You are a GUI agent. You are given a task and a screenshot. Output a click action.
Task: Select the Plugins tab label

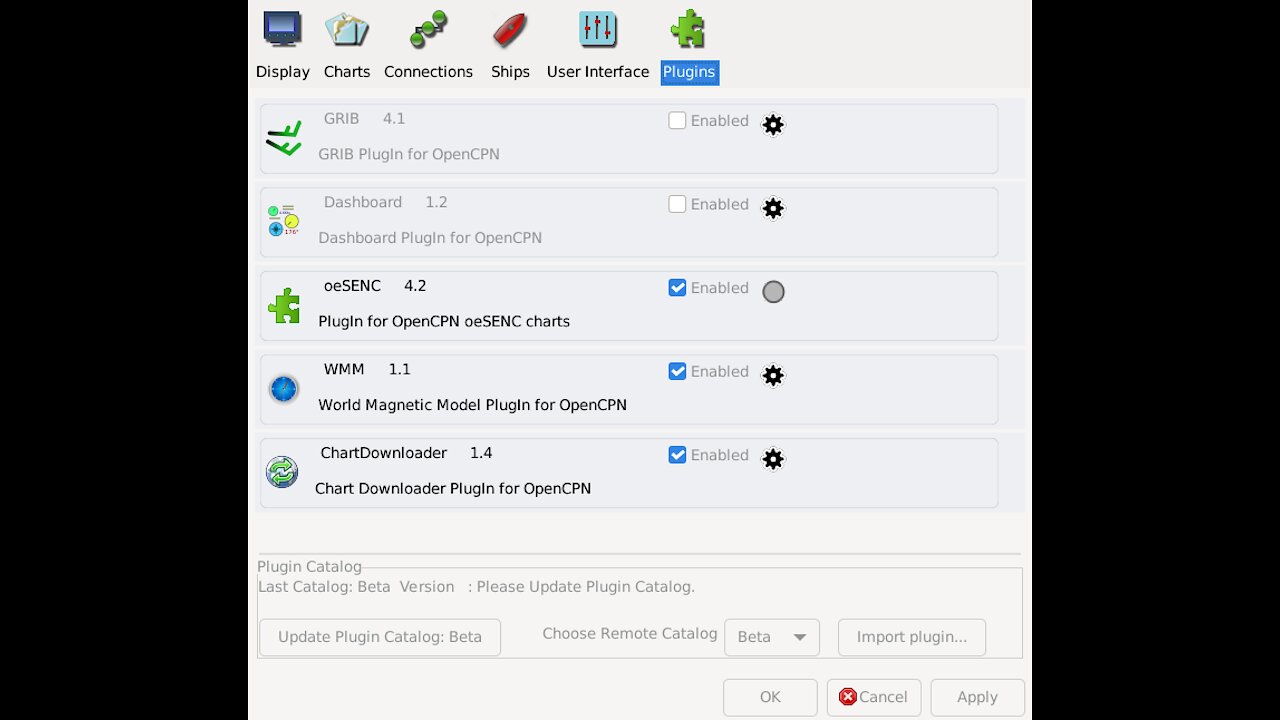point(689,72)
